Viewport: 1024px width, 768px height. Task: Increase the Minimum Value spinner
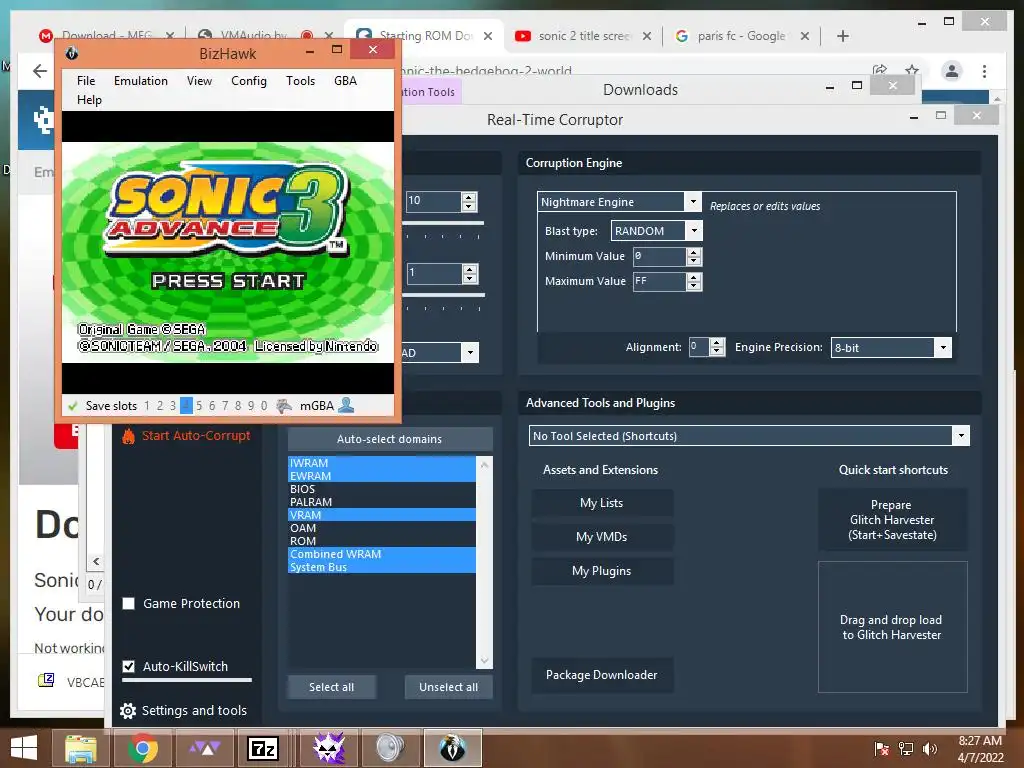[x=694, y=252]
